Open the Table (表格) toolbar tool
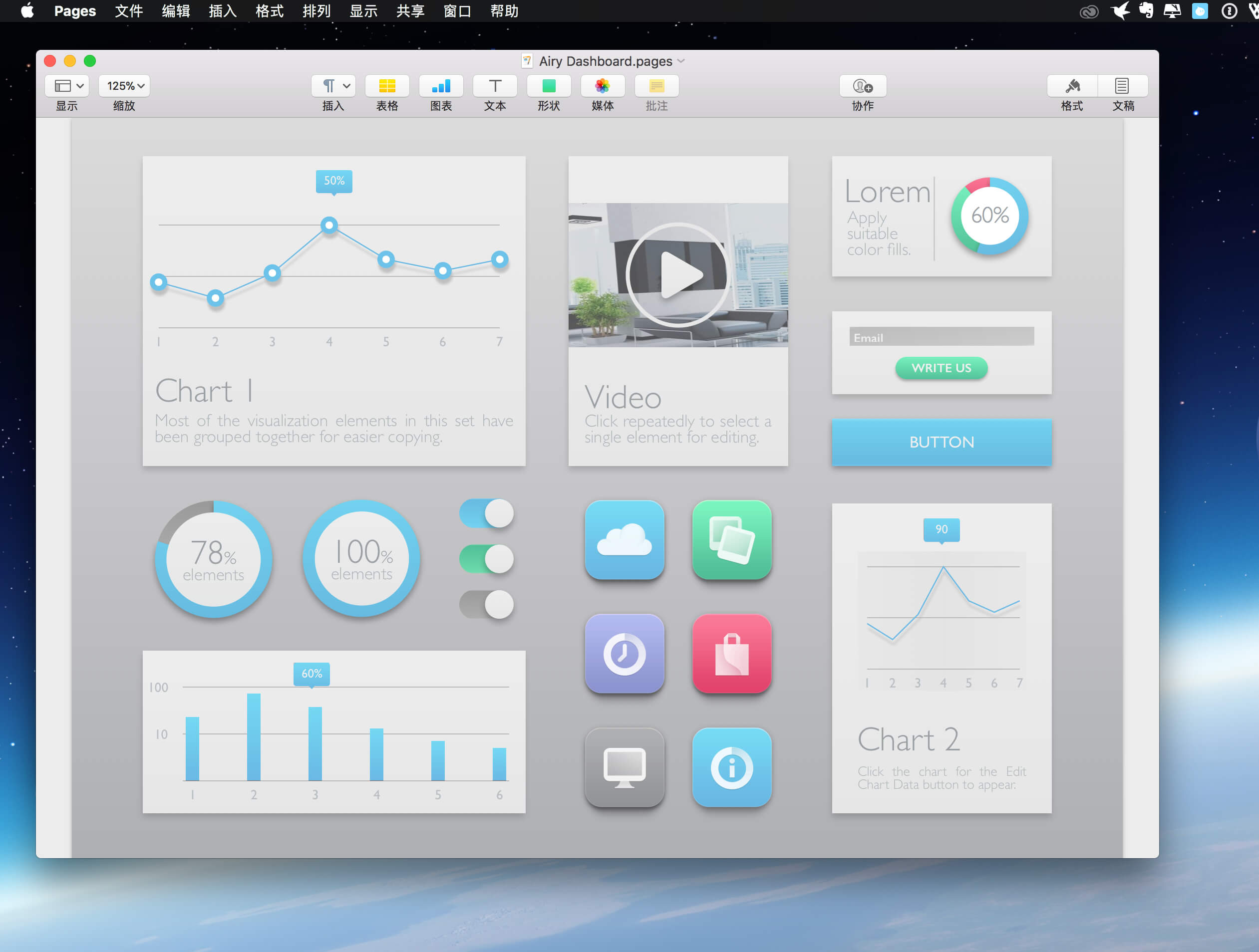Viewport: 1259px width, 952px height. pyautogui.click(x=387, y=86)
